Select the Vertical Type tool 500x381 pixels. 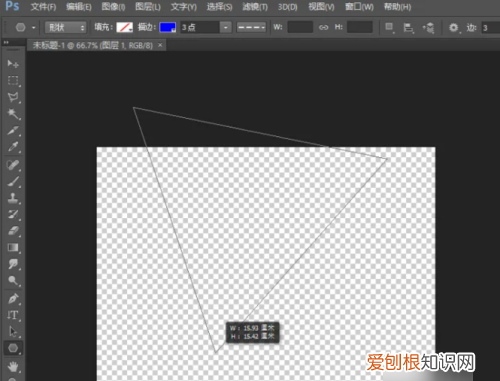click(13, 315)
